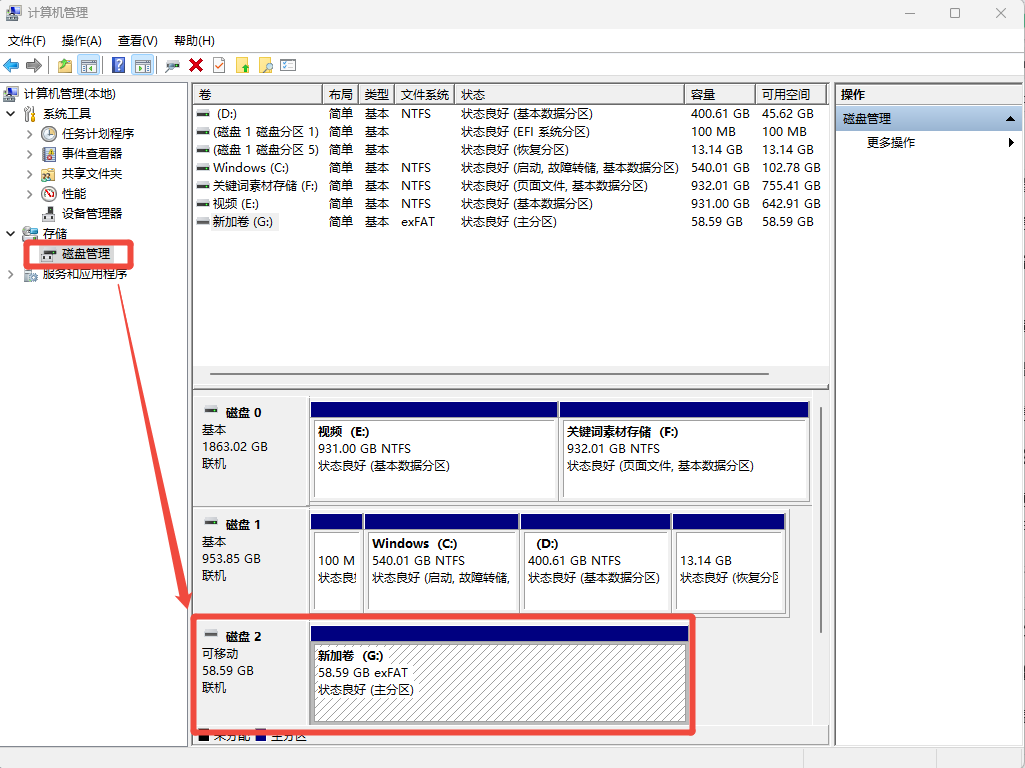Open the 操作(A) menu
Image resolution: width=1025 pixels, height=768 pixels.
tap(81, 41)
